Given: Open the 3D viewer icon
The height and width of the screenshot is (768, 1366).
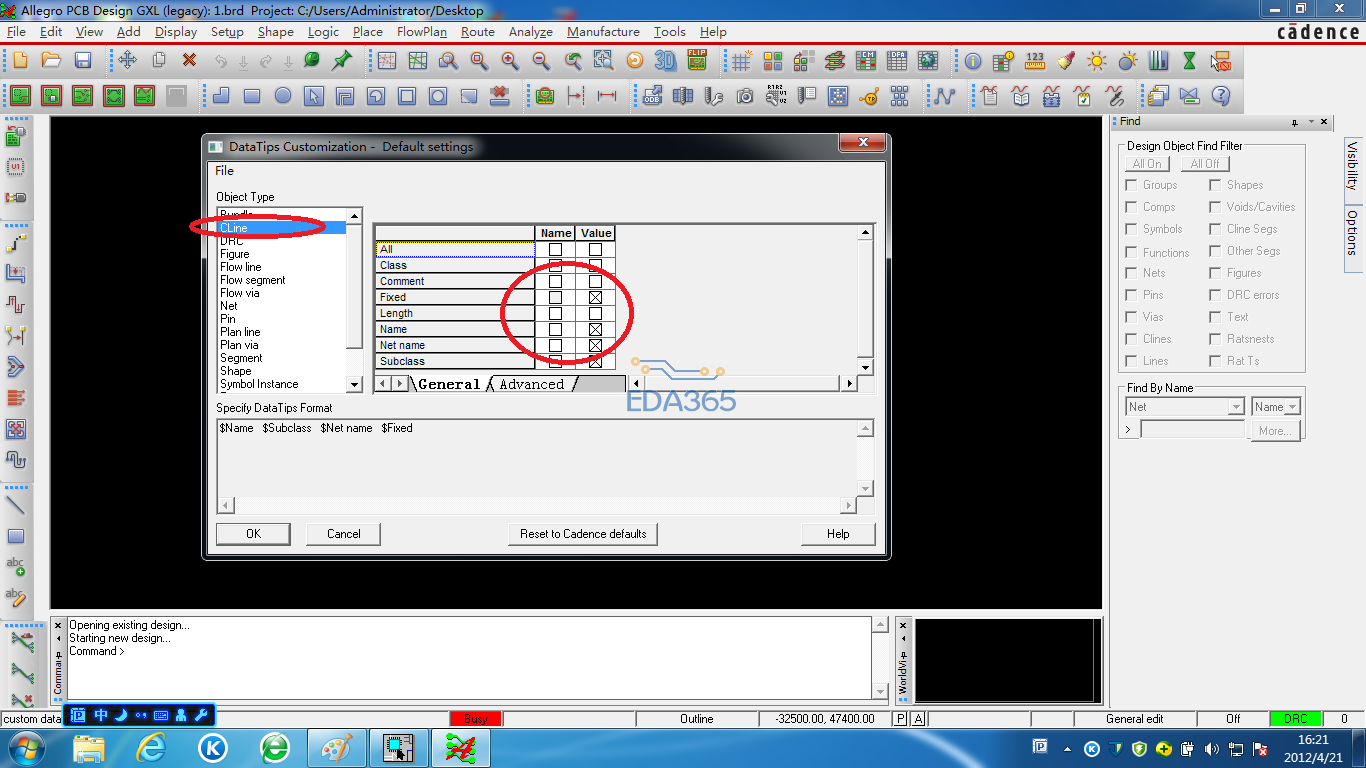Looking at the screenshot, I should coord(665,60).
